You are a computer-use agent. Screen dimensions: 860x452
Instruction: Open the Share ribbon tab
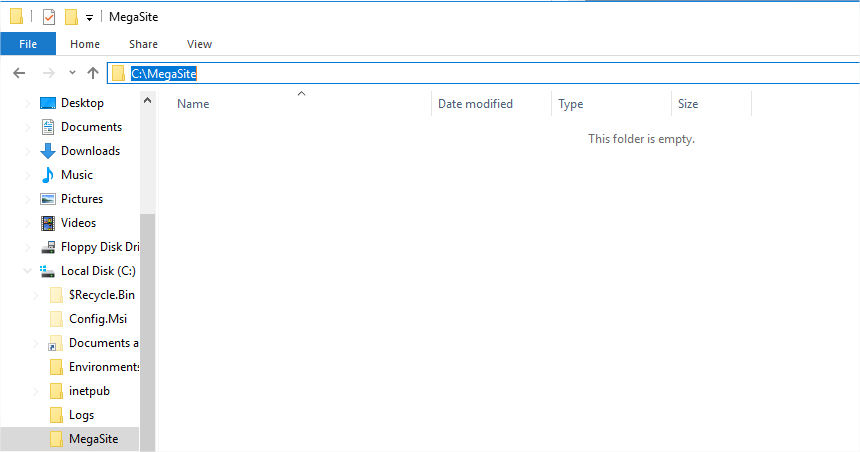pyautogui.click(x=143, y=44)
